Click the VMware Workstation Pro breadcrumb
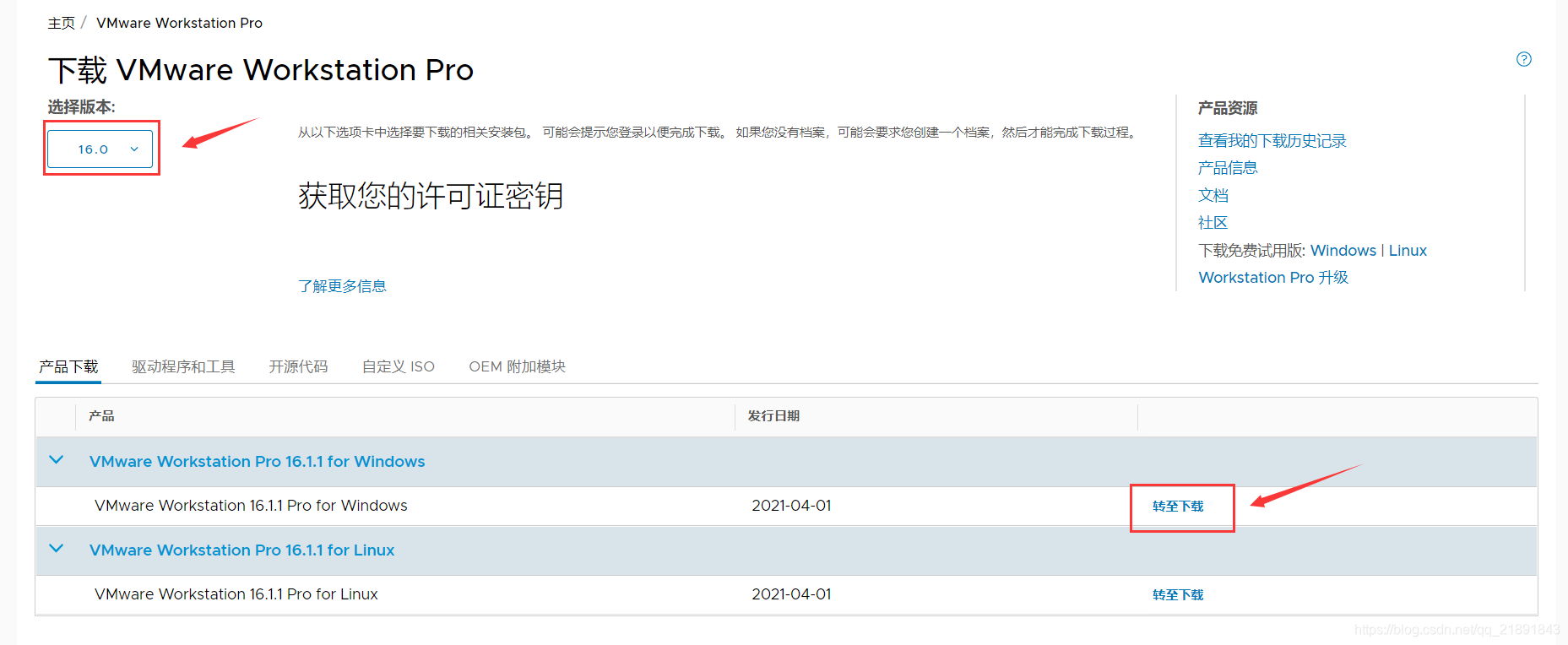 pos(179,23)
